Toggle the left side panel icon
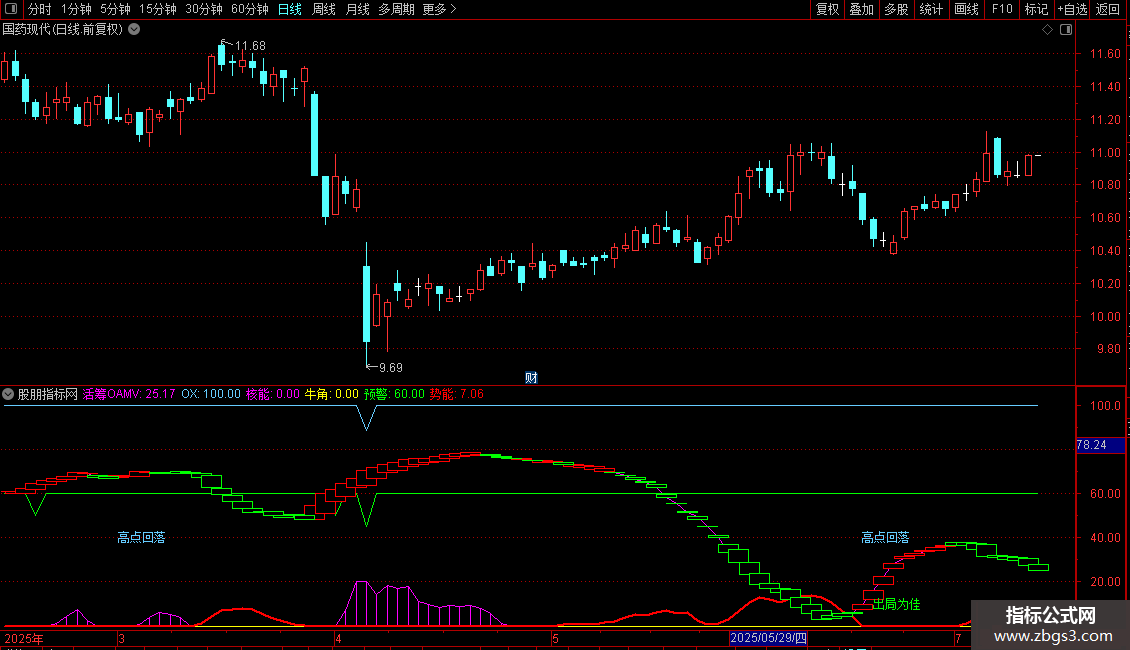 (11, 9)
